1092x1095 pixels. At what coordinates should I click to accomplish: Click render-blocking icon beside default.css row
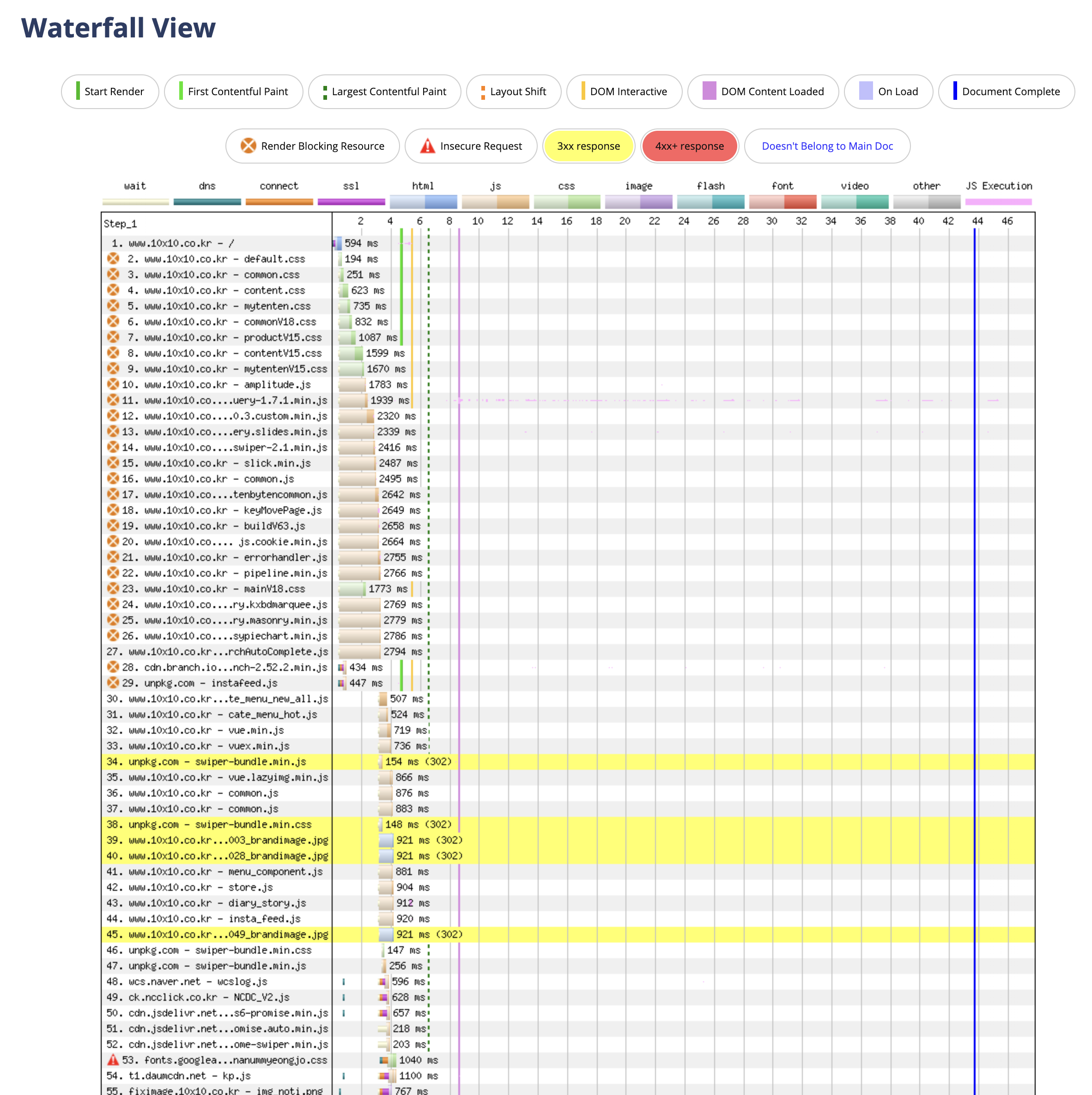point(113,259)
